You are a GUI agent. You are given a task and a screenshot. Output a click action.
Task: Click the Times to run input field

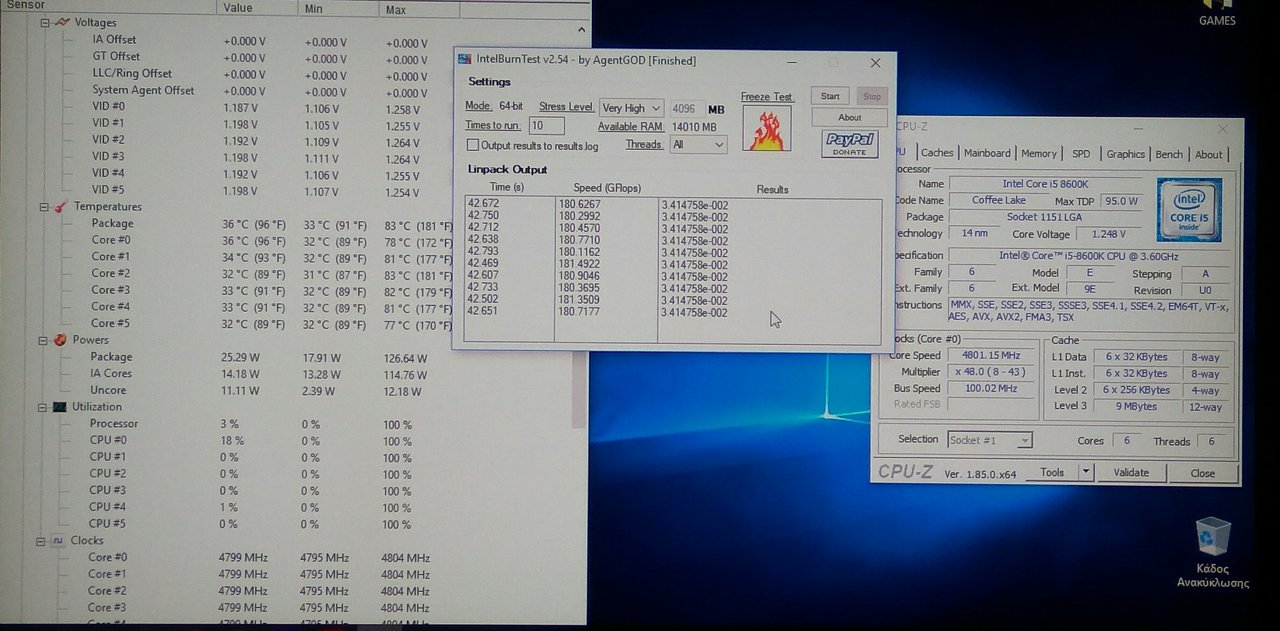coord(547,126)
